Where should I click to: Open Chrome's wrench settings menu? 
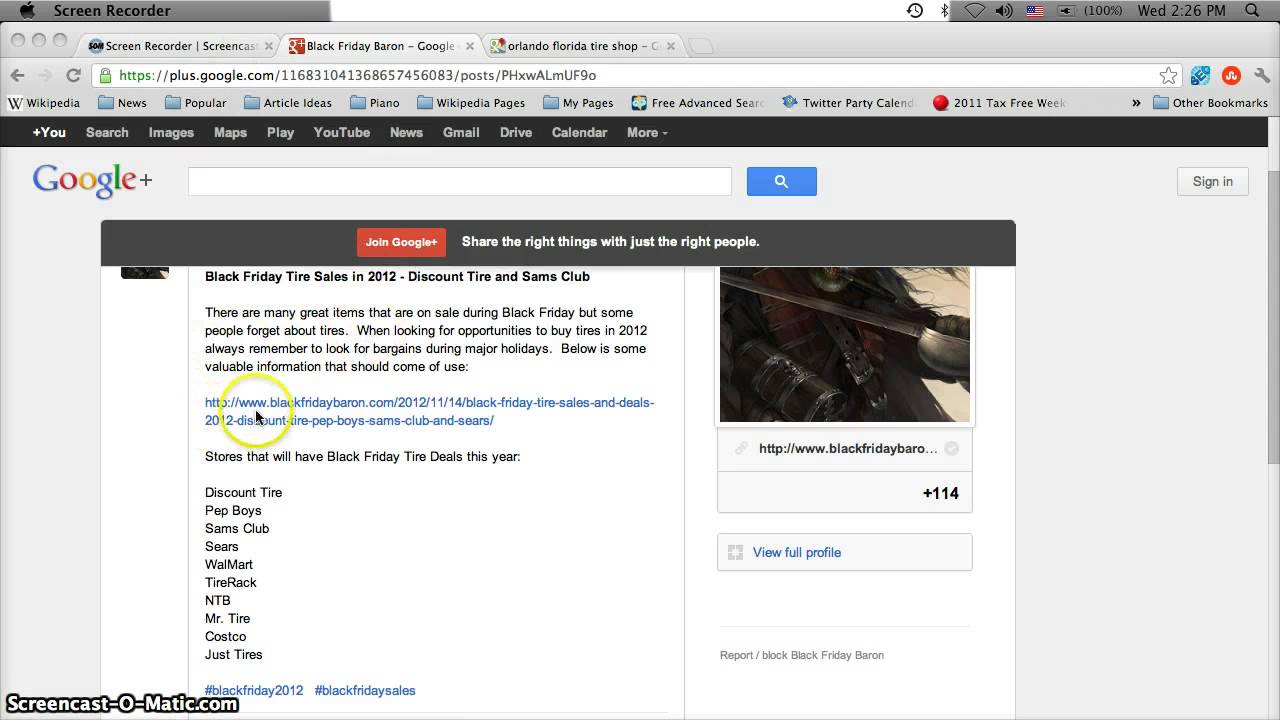pos(1260,75)
